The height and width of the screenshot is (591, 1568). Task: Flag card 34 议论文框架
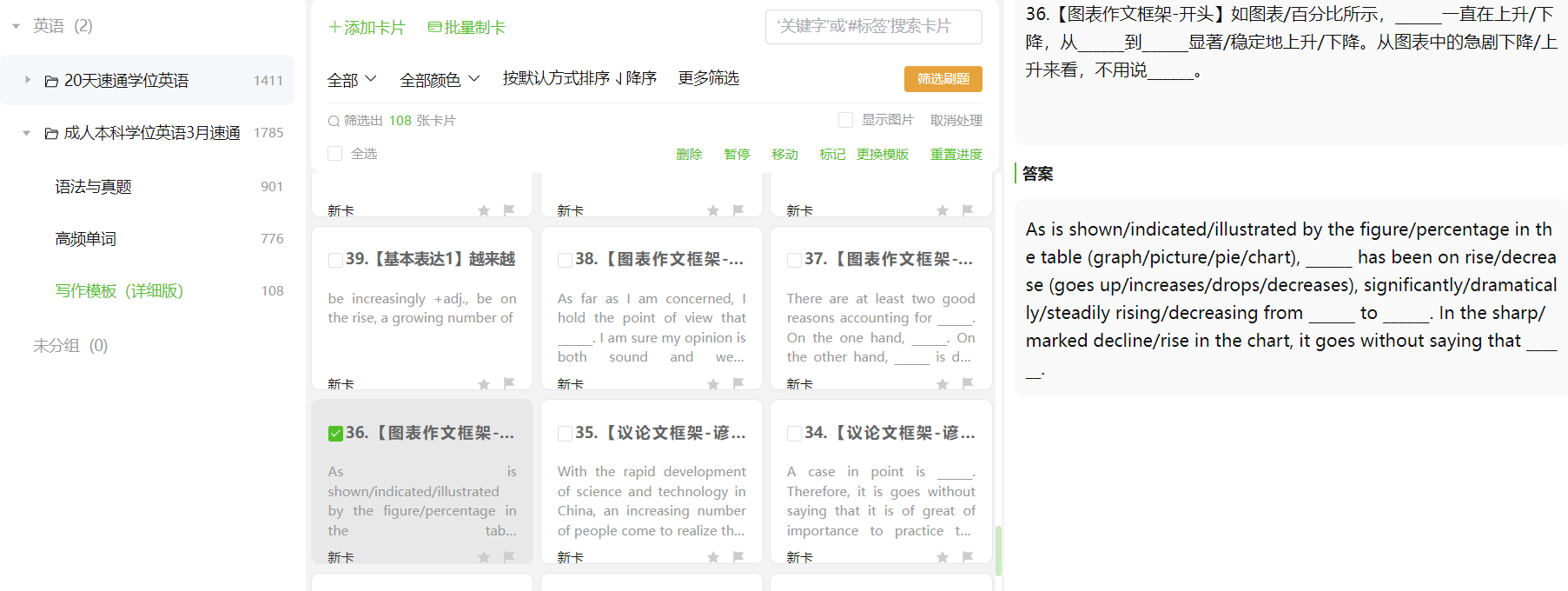click(x=968, y=556)
